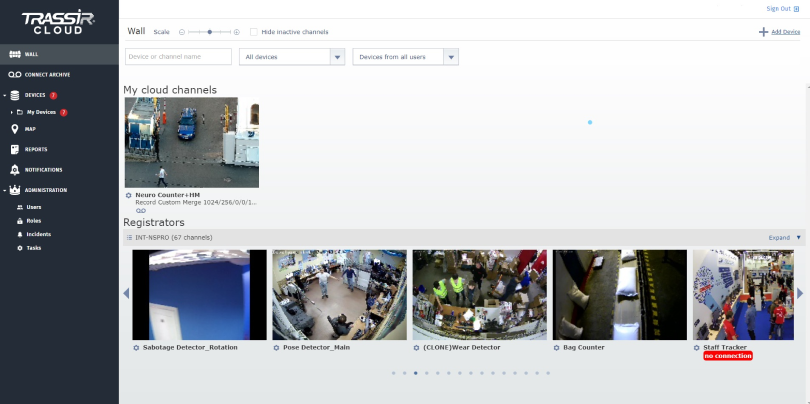The image size is (810, 404).
Task: Click the Incidents bell icon in Administration
Action: click(20, 234)
